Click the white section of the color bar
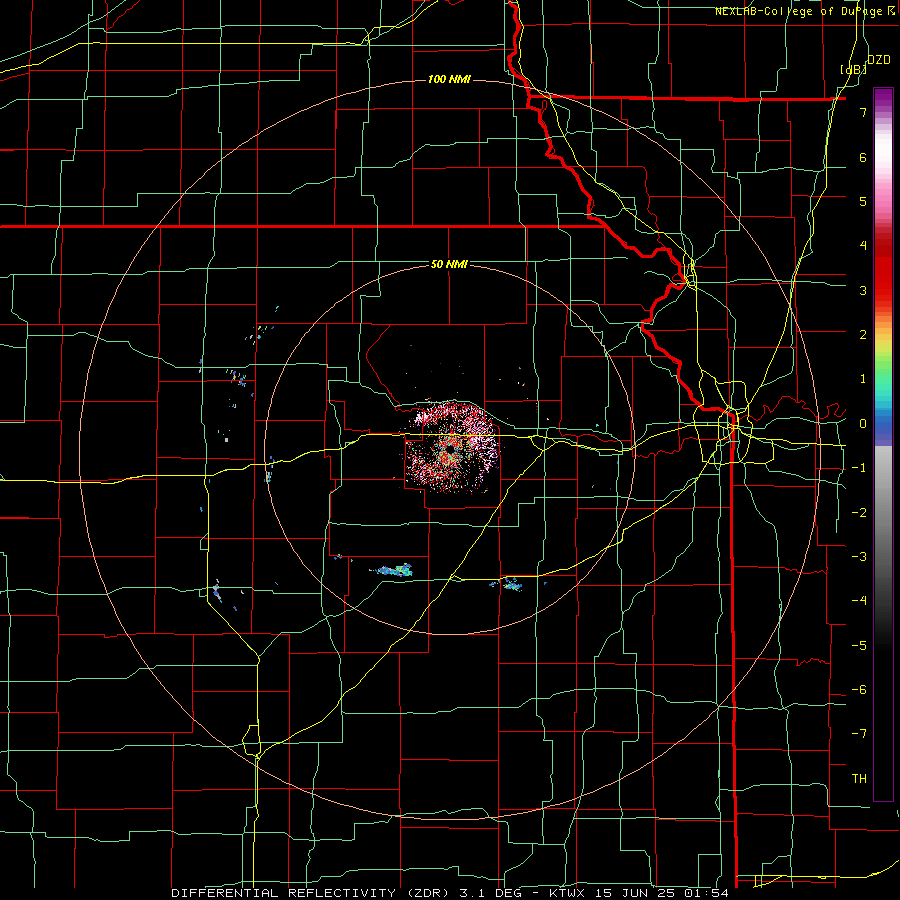Screen dimensions: 900x900 coord(883,150)
